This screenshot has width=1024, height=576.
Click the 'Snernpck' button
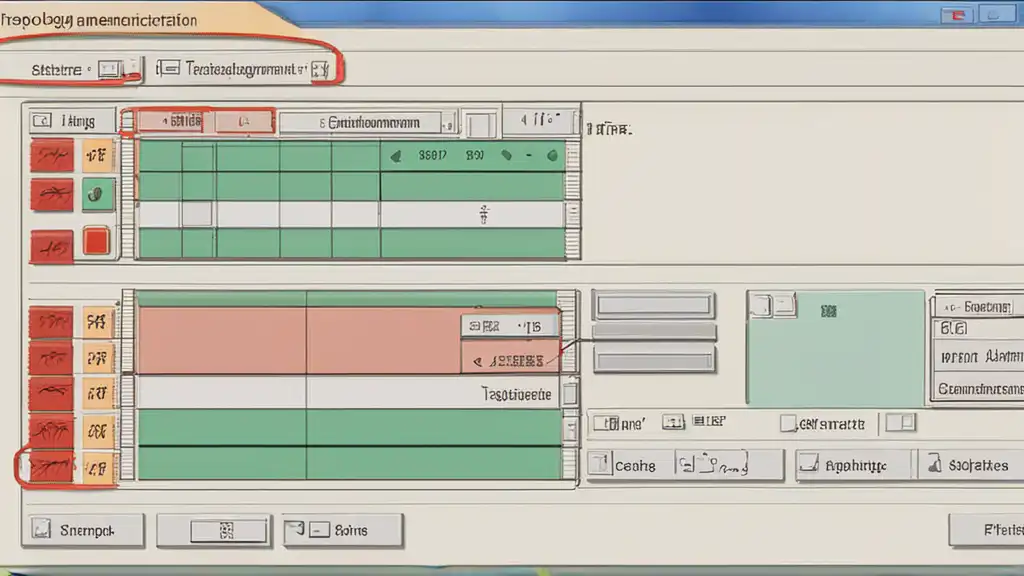click(x=83, y=530)
